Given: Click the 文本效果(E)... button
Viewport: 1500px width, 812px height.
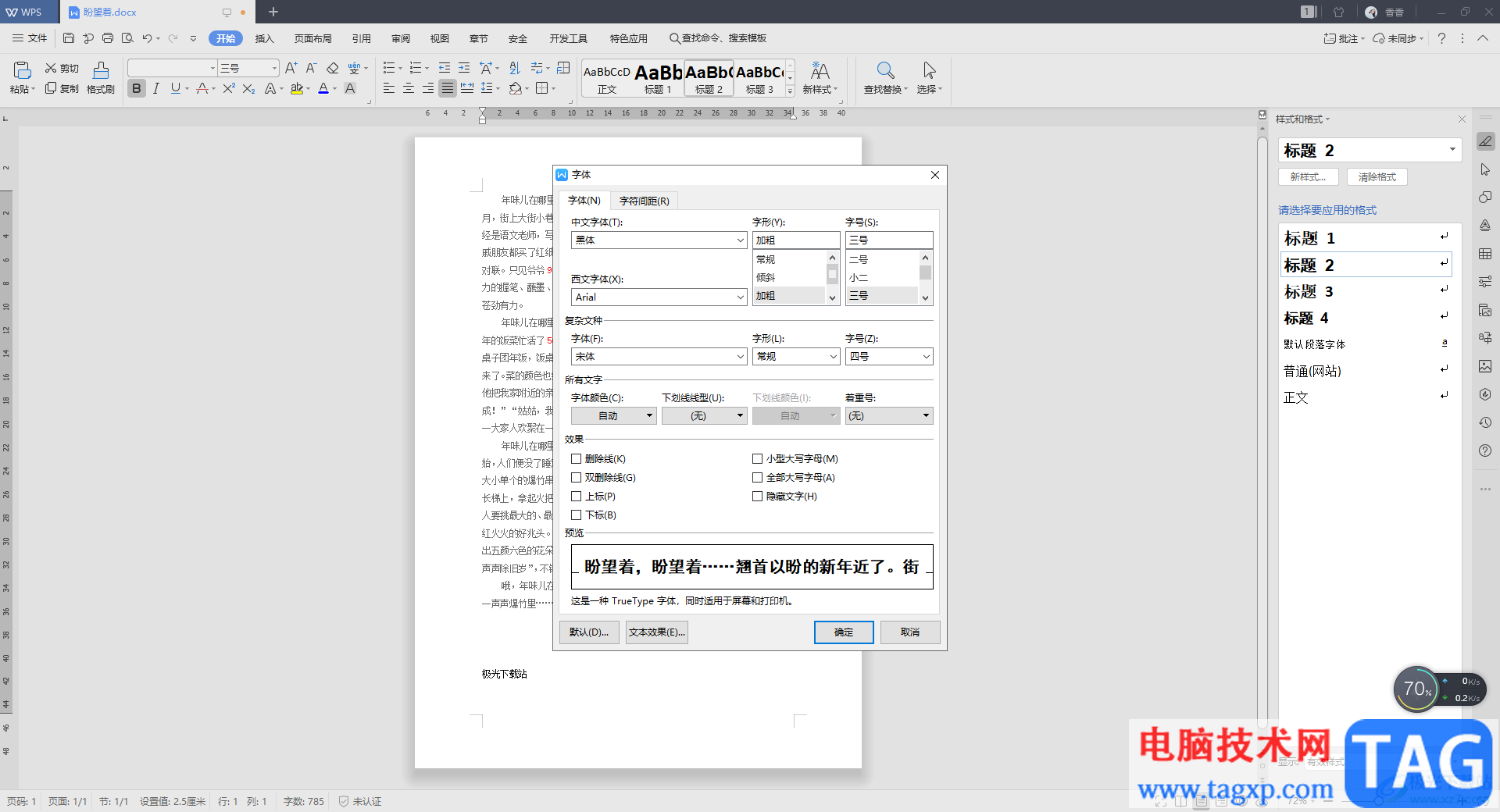Looking at the screenshot, I should tap(657, 632).
